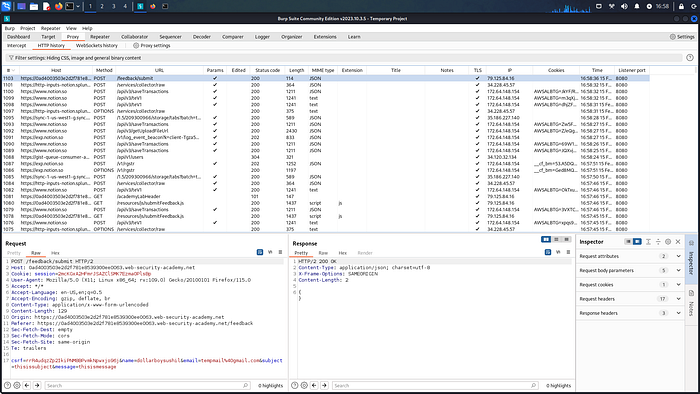Close the Inspector panel

click(678, 241)
